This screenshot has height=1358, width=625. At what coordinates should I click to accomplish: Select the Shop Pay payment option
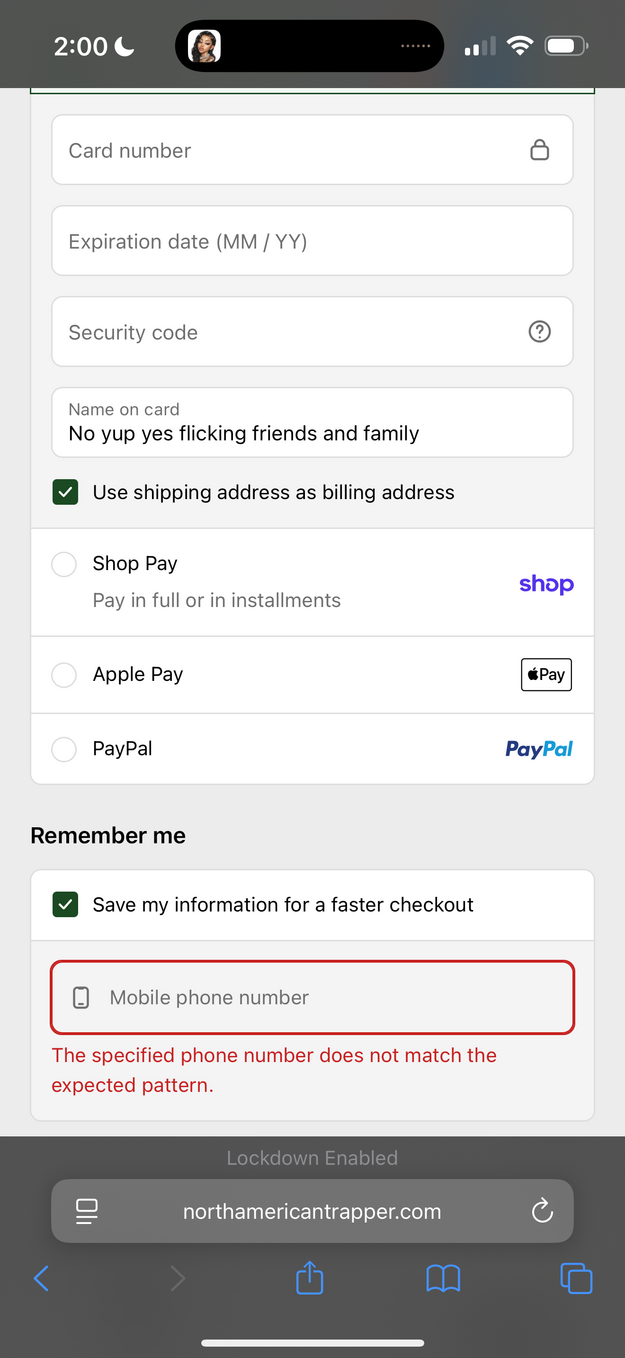[64, 564]
